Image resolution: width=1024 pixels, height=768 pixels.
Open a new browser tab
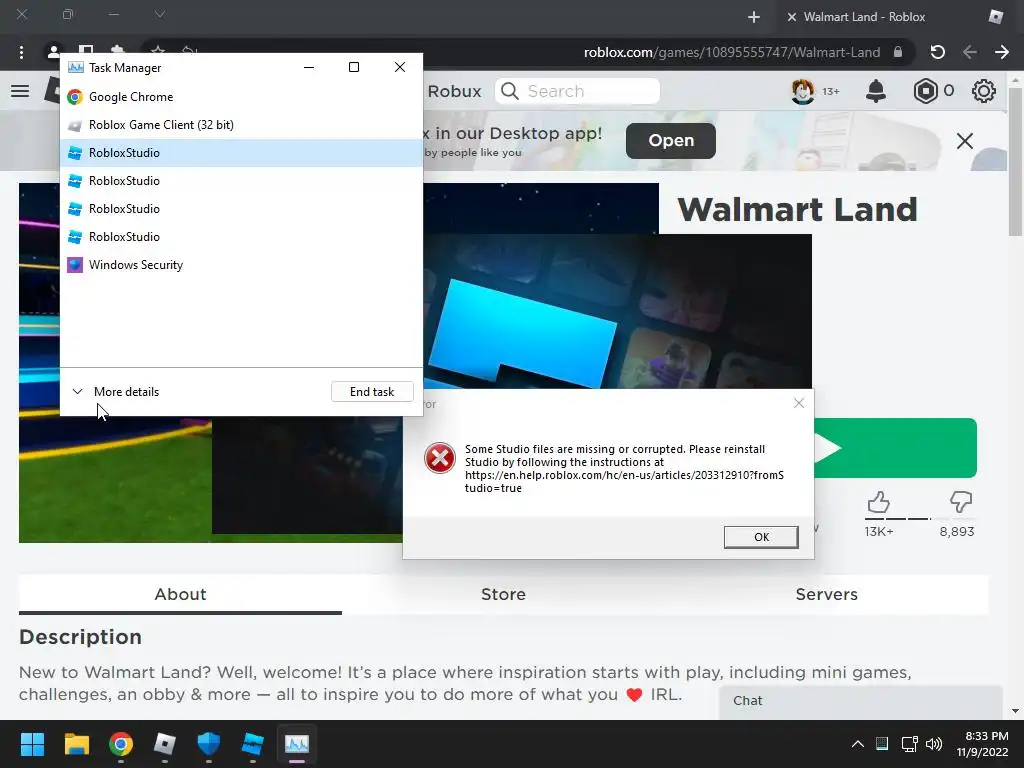754,17
